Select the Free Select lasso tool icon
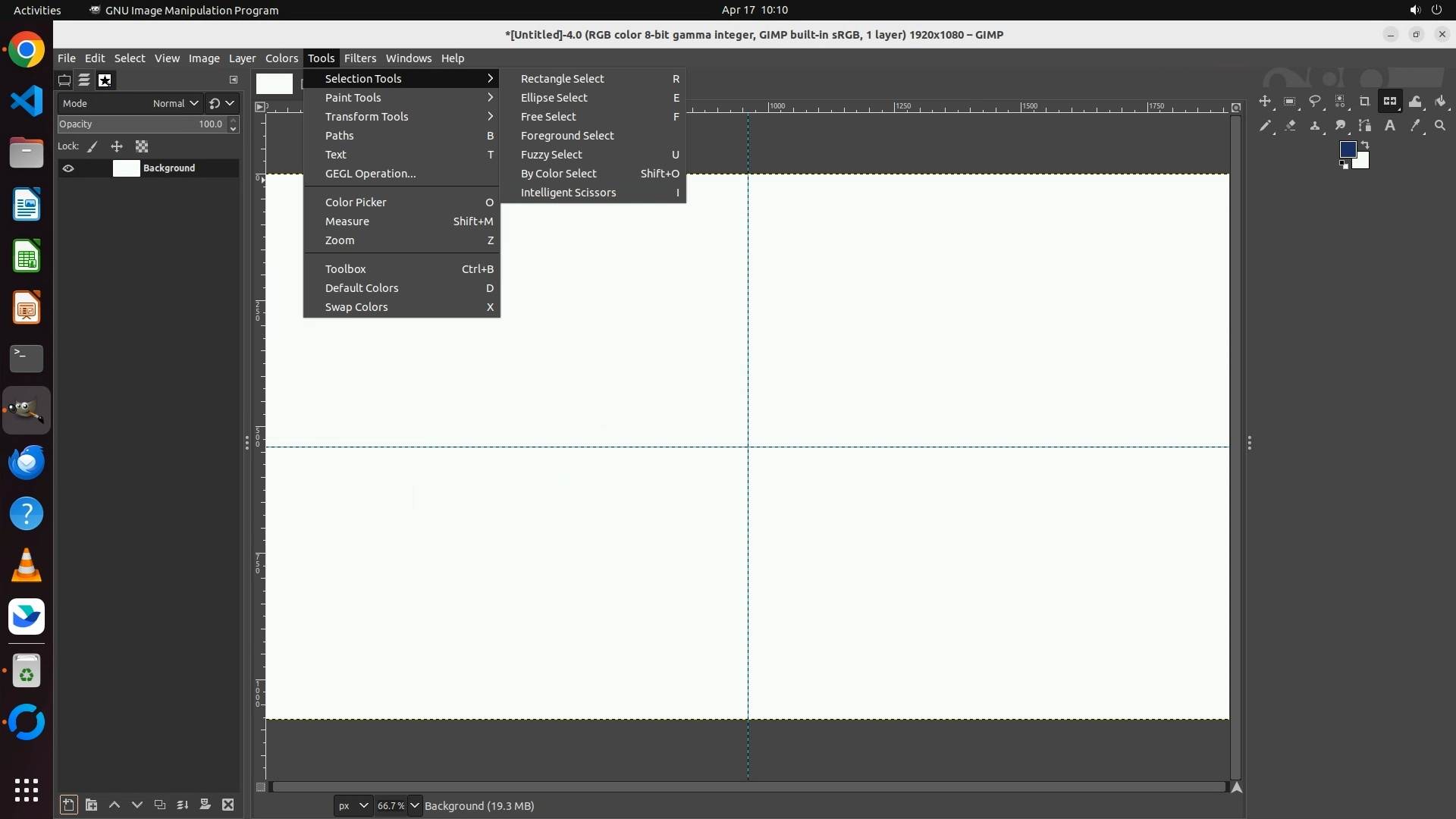This screenshot has height=819, width=1456. [x=1315, y=102]
